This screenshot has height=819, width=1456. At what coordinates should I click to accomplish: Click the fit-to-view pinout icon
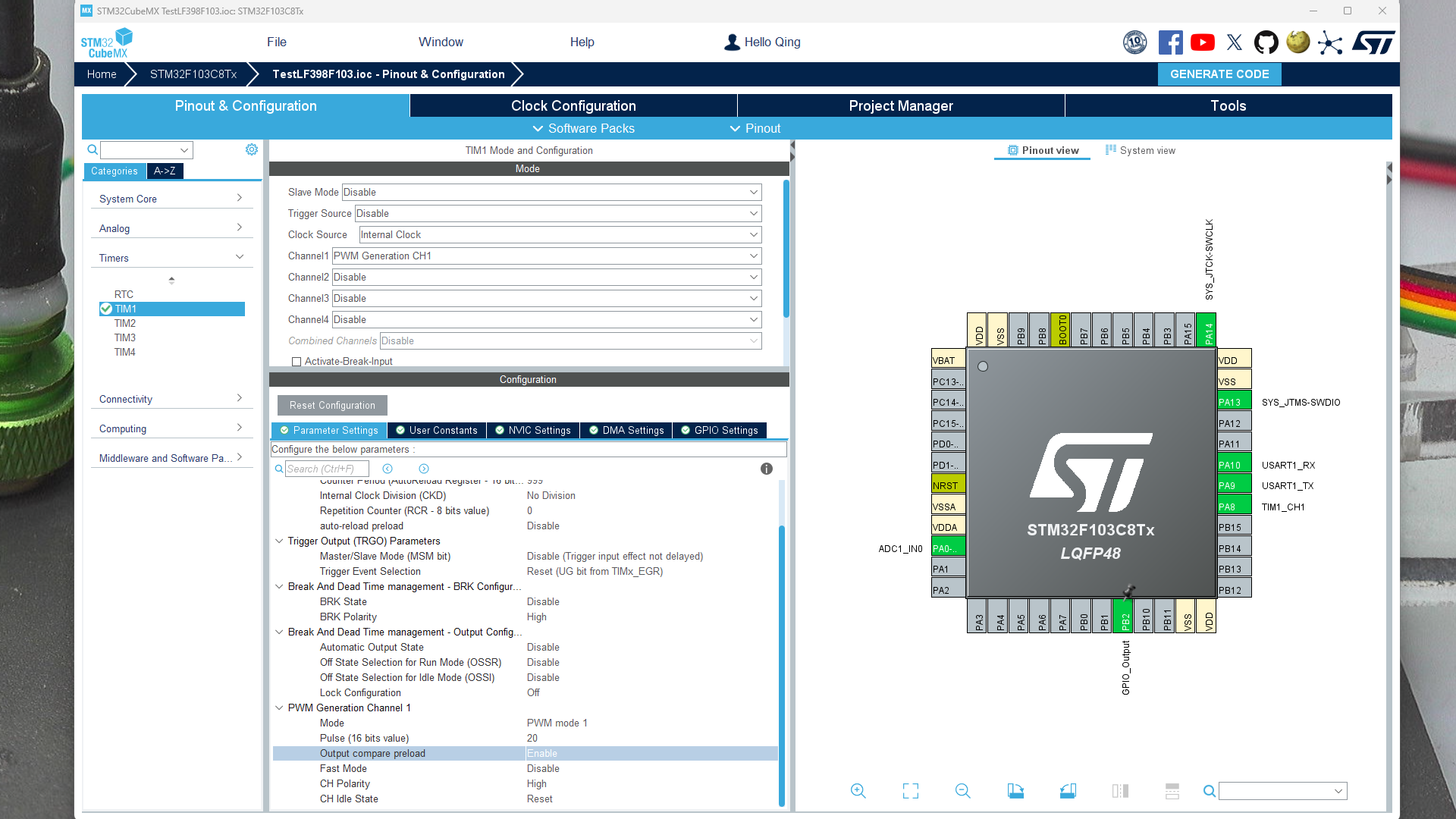pos(911,791)
